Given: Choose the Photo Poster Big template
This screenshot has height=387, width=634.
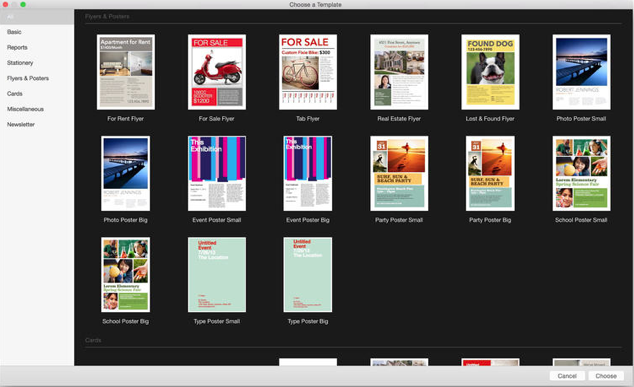Looking at the screenshot, I should click(125, 173).
